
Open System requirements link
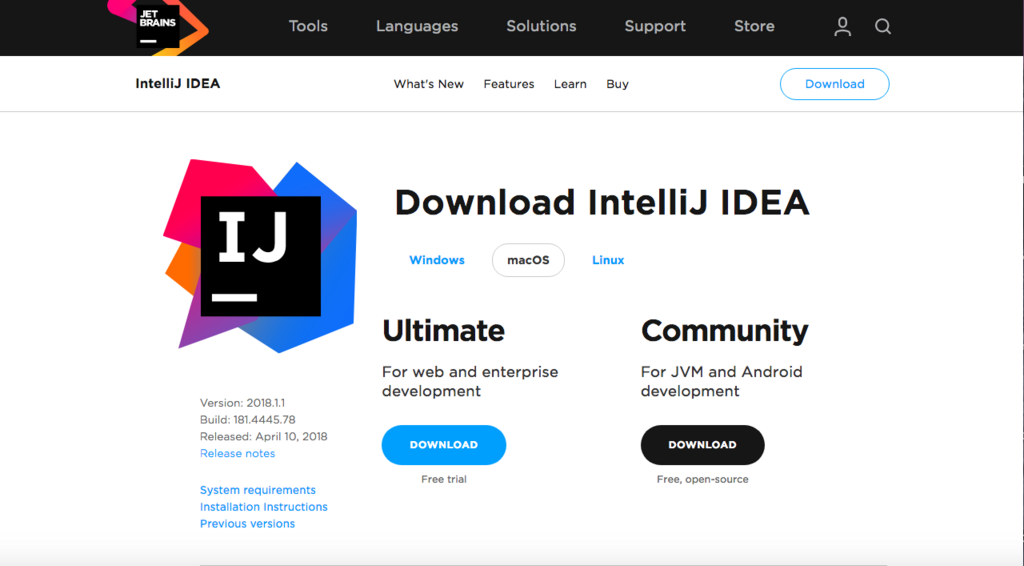[257, 490]
